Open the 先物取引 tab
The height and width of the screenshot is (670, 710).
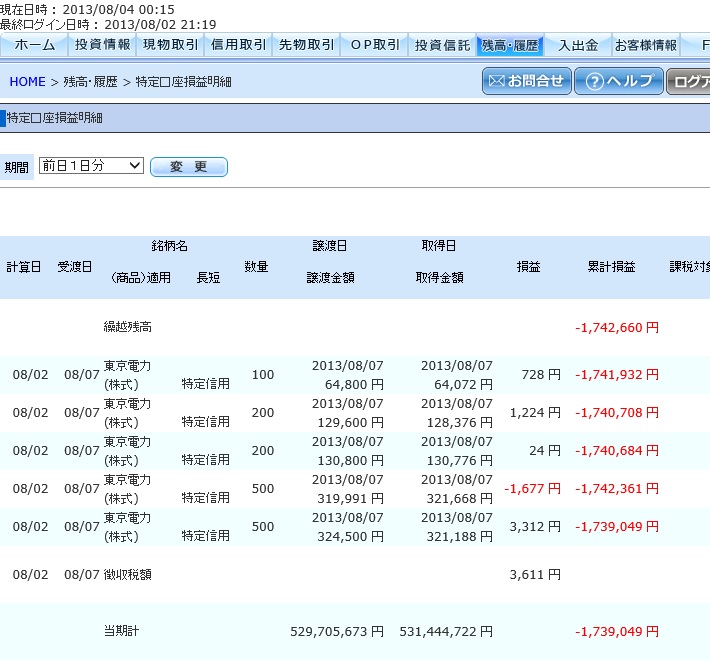click(x=306, y=45)
